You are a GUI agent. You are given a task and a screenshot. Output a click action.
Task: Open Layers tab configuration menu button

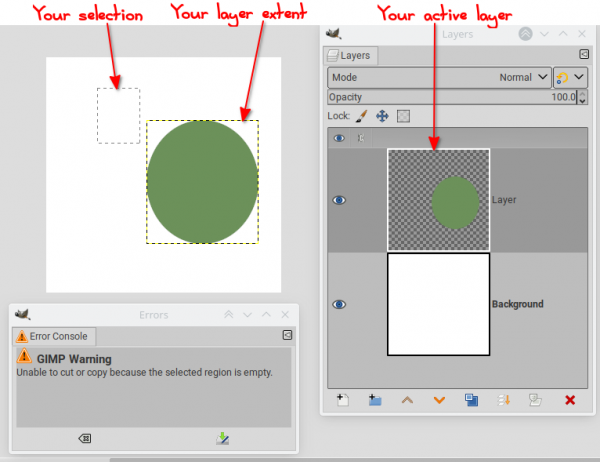point(584,54)
